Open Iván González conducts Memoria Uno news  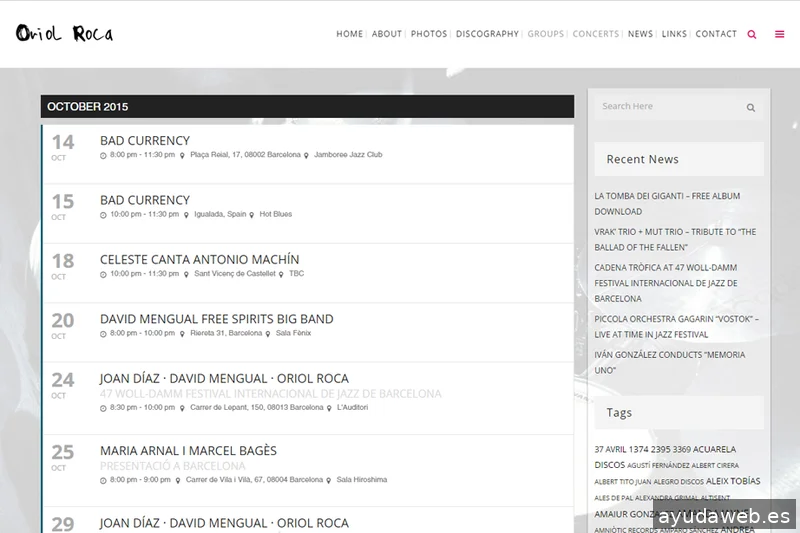click(x=669, y=362)
